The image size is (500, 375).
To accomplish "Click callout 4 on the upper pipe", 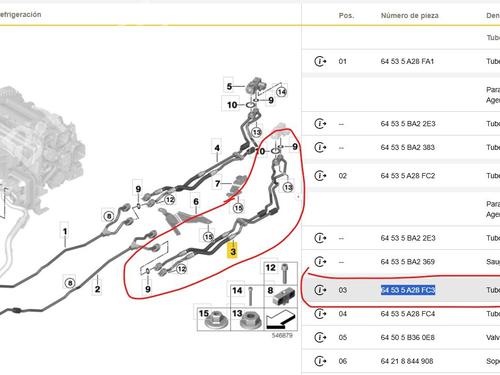I will [x=217, y=148].
